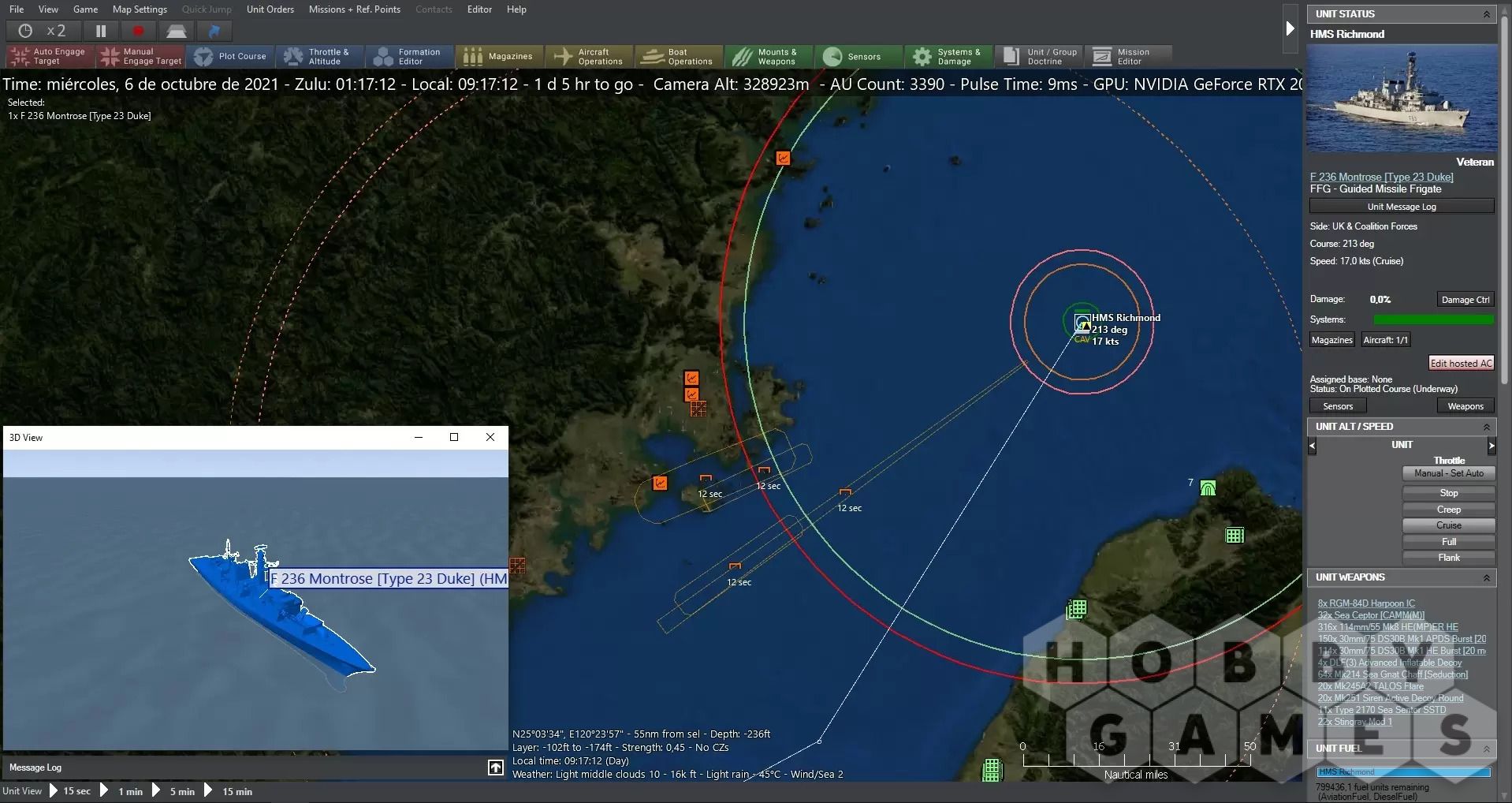Open Sensors toolbar button
Screen dimensions: 1512x803
860,56
